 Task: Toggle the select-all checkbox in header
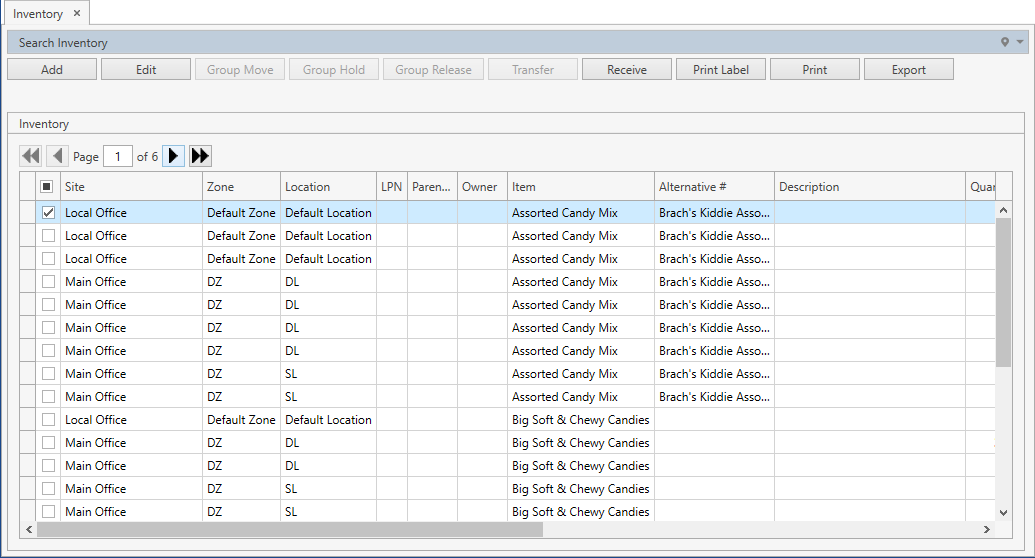coord(47,187)
